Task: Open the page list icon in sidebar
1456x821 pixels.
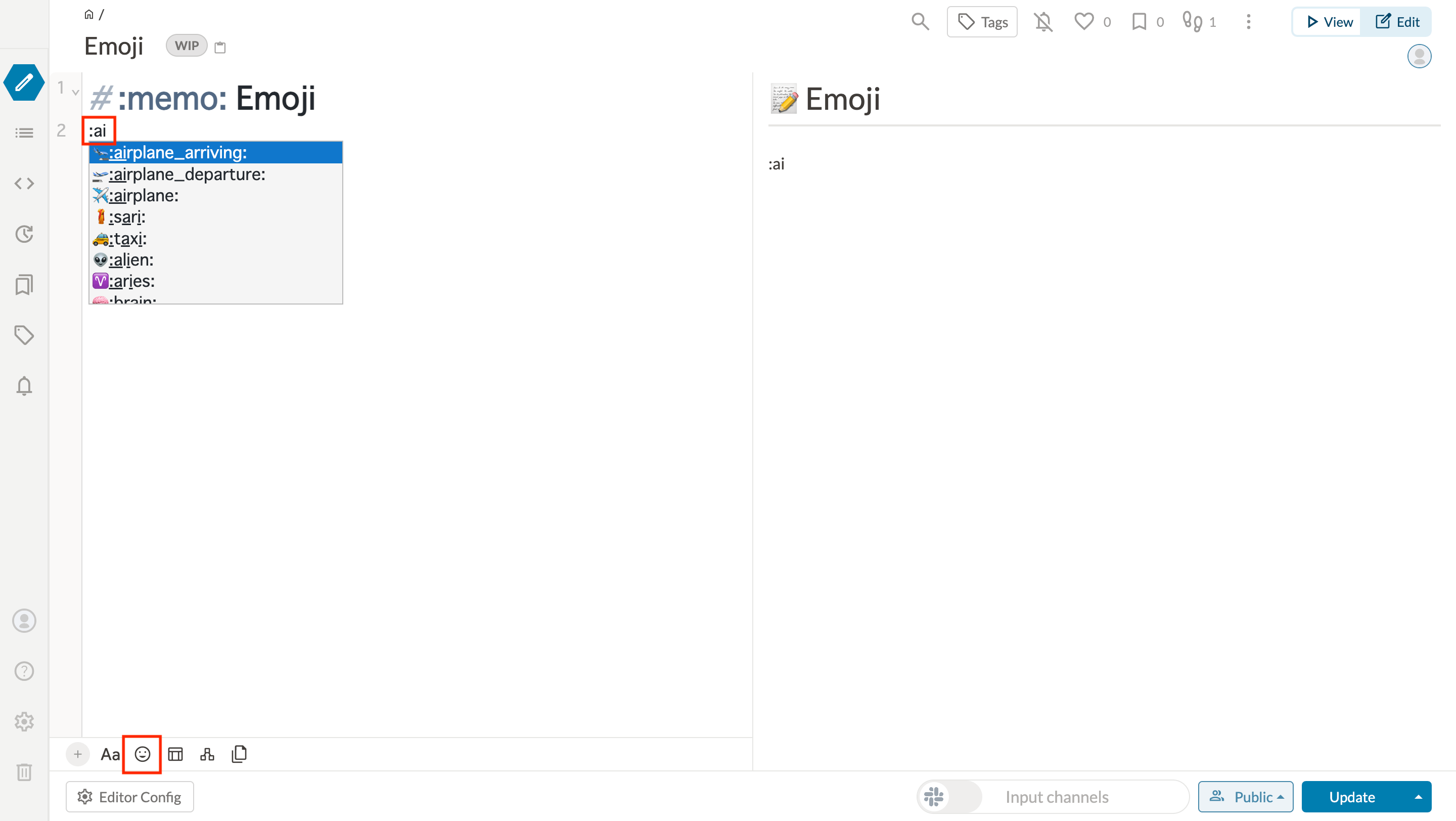Action: [24, 133]
